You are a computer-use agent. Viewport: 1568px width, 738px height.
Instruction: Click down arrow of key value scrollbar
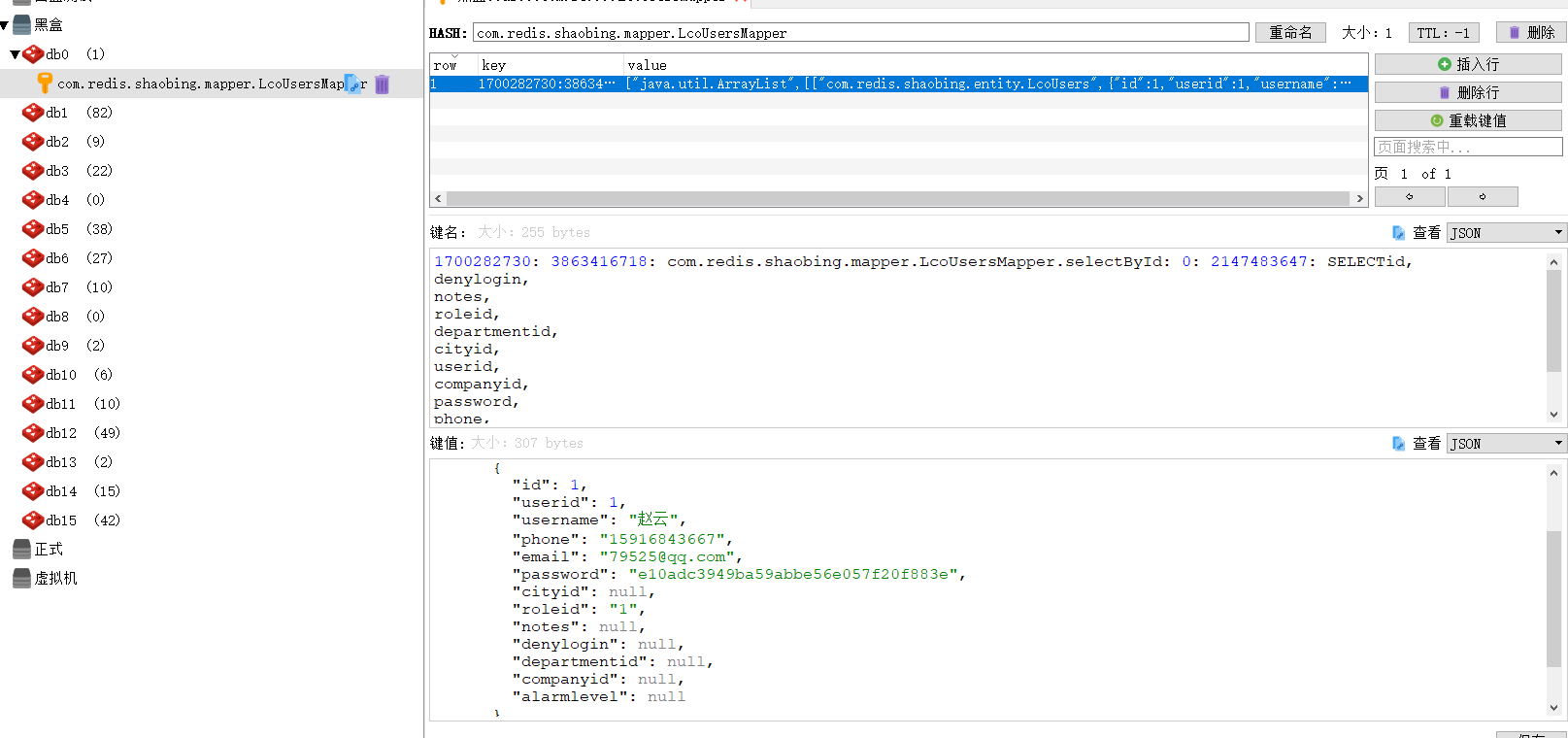1553,708
